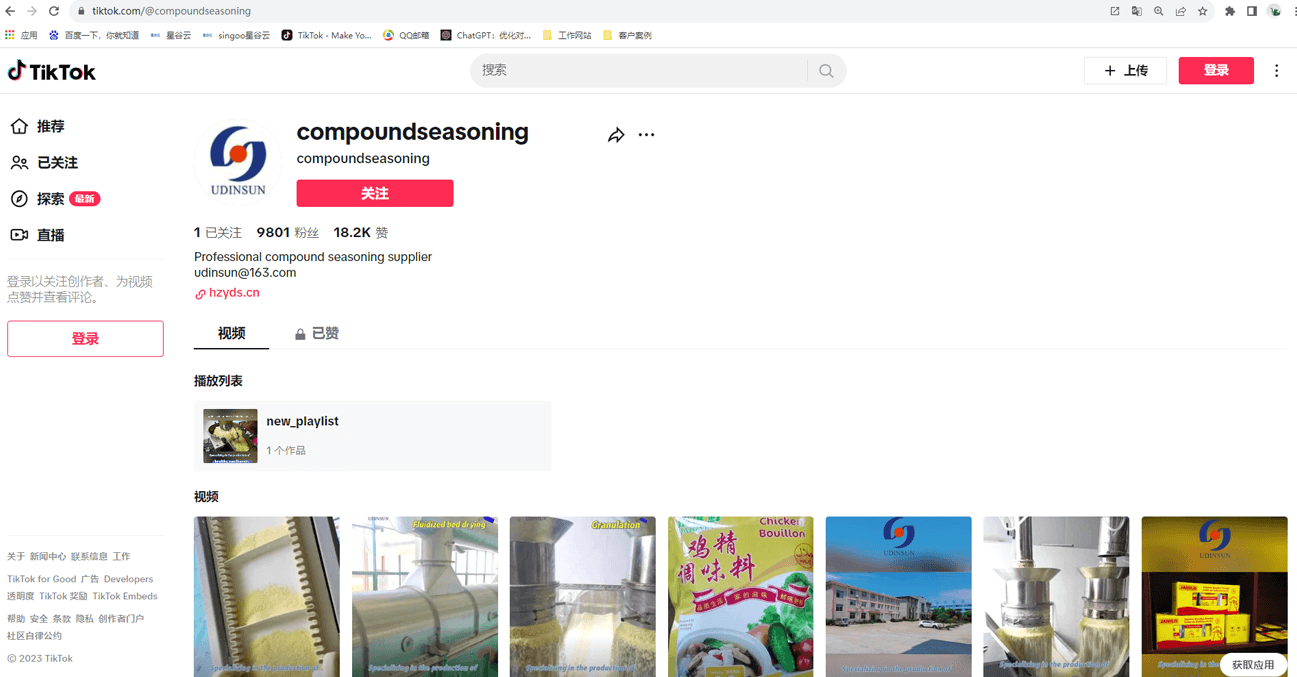Open the 直播 live page
The height and width of the screenshot is (677, 1297).
(38, 235)
